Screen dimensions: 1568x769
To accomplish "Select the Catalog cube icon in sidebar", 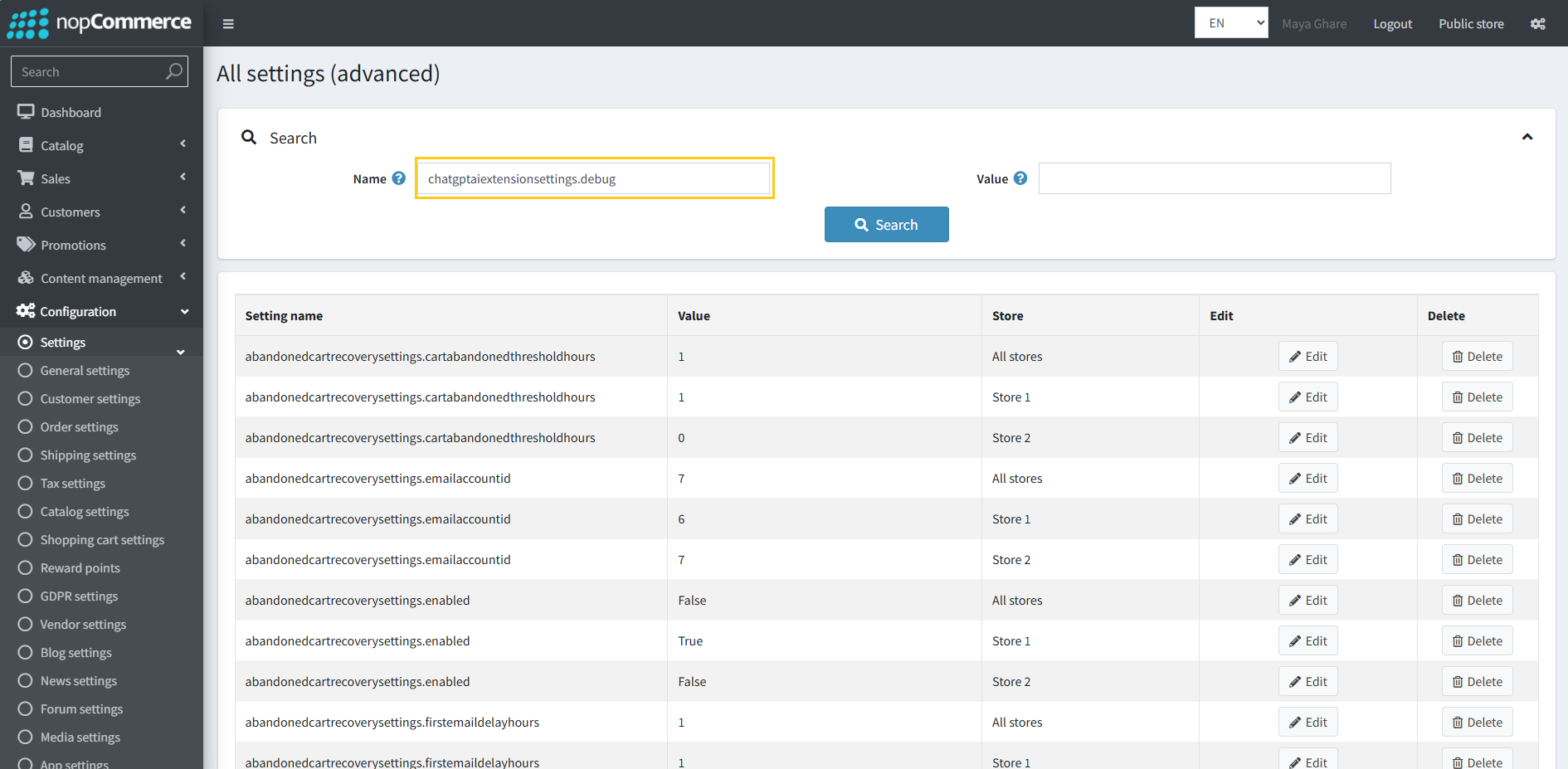I will pos(26,144).
